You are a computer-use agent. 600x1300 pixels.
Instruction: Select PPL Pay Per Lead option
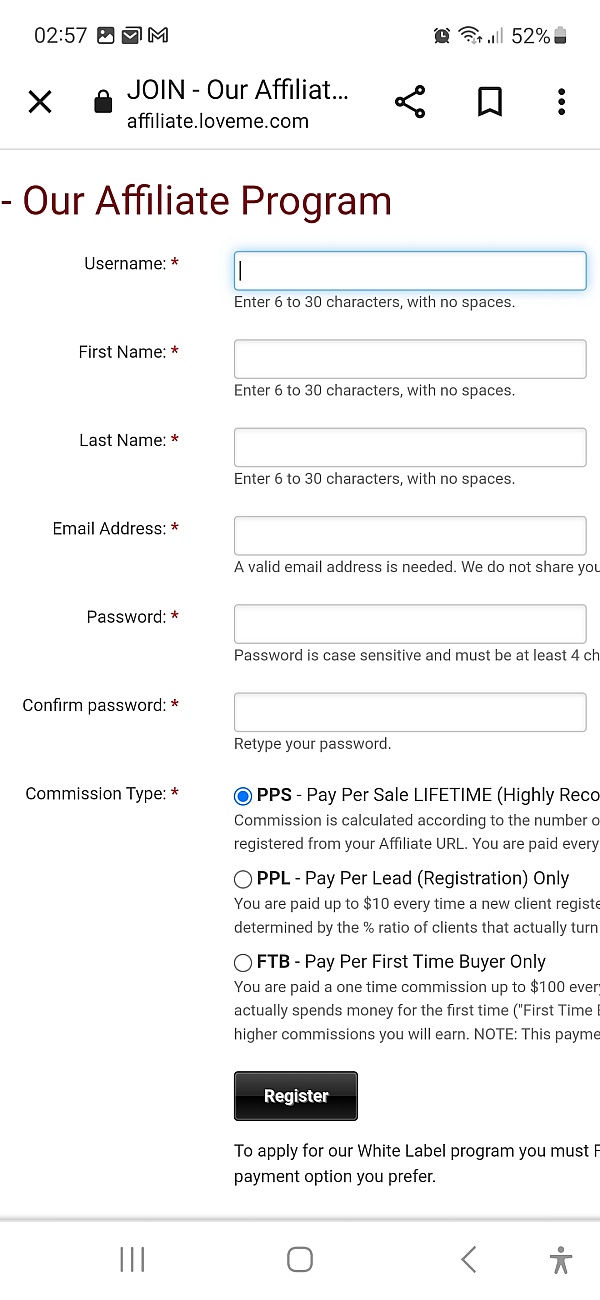(x=243, y=879)
